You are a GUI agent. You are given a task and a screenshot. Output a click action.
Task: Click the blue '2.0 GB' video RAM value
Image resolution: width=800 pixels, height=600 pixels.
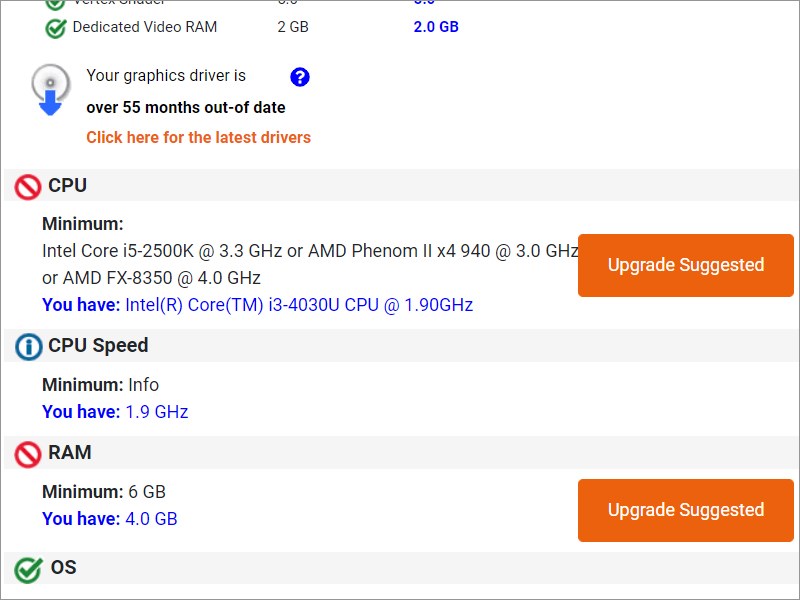436,27
